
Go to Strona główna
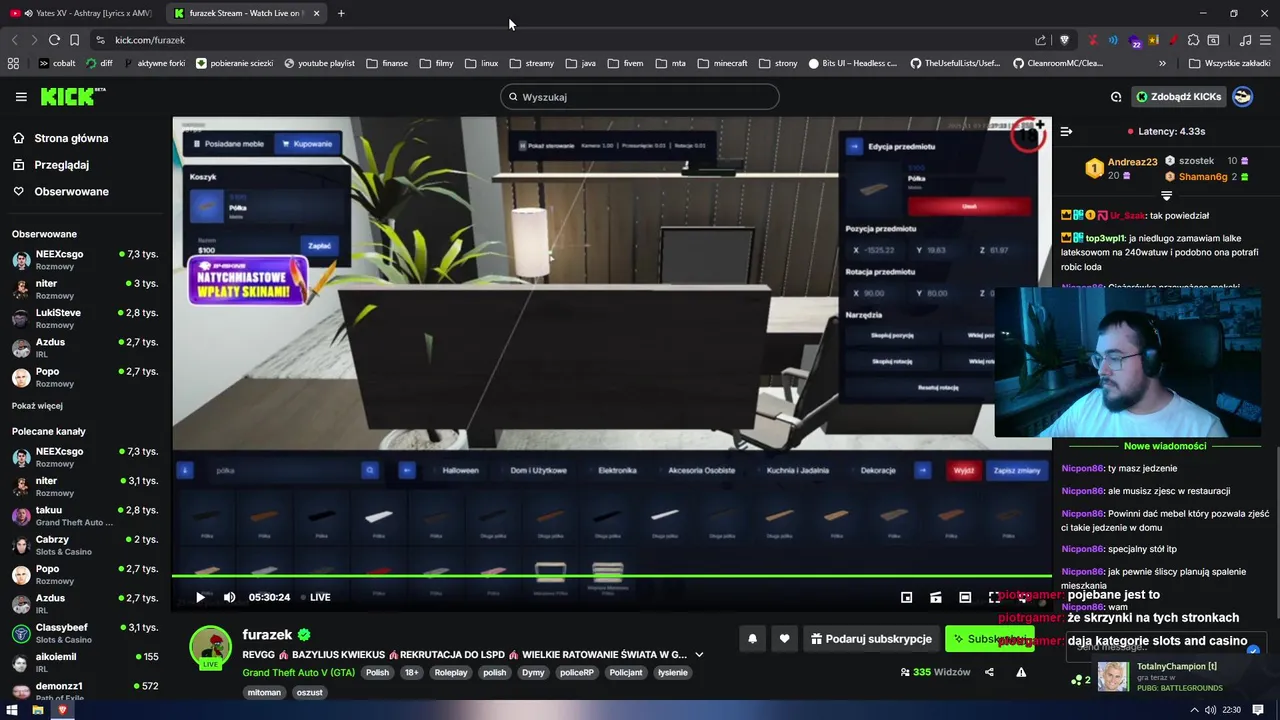[x=60, y=138]
